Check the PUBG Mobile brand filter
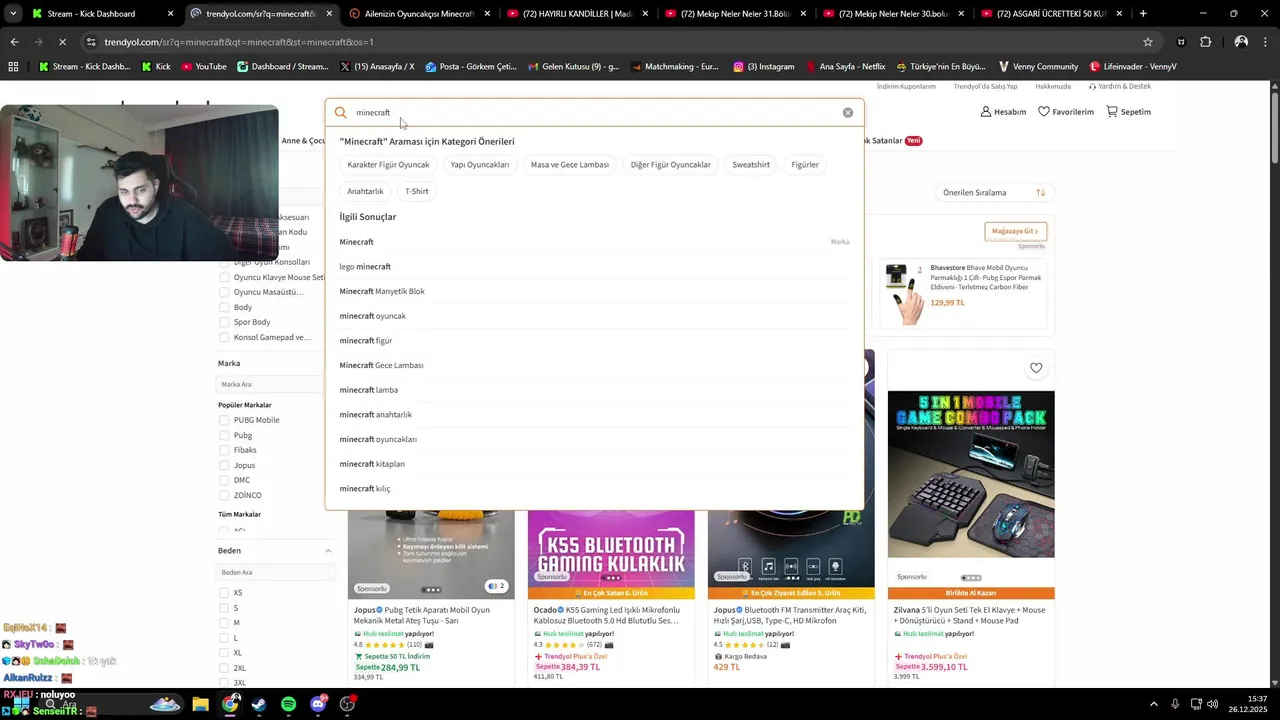 224,420
